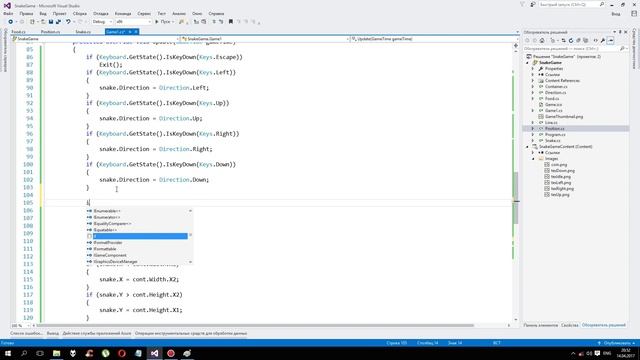Image resolution: width=640 pixels, height=360 pixels.
Task: Click the Collapse All icon in Solution Explorer
Action: tap(578, 40)
